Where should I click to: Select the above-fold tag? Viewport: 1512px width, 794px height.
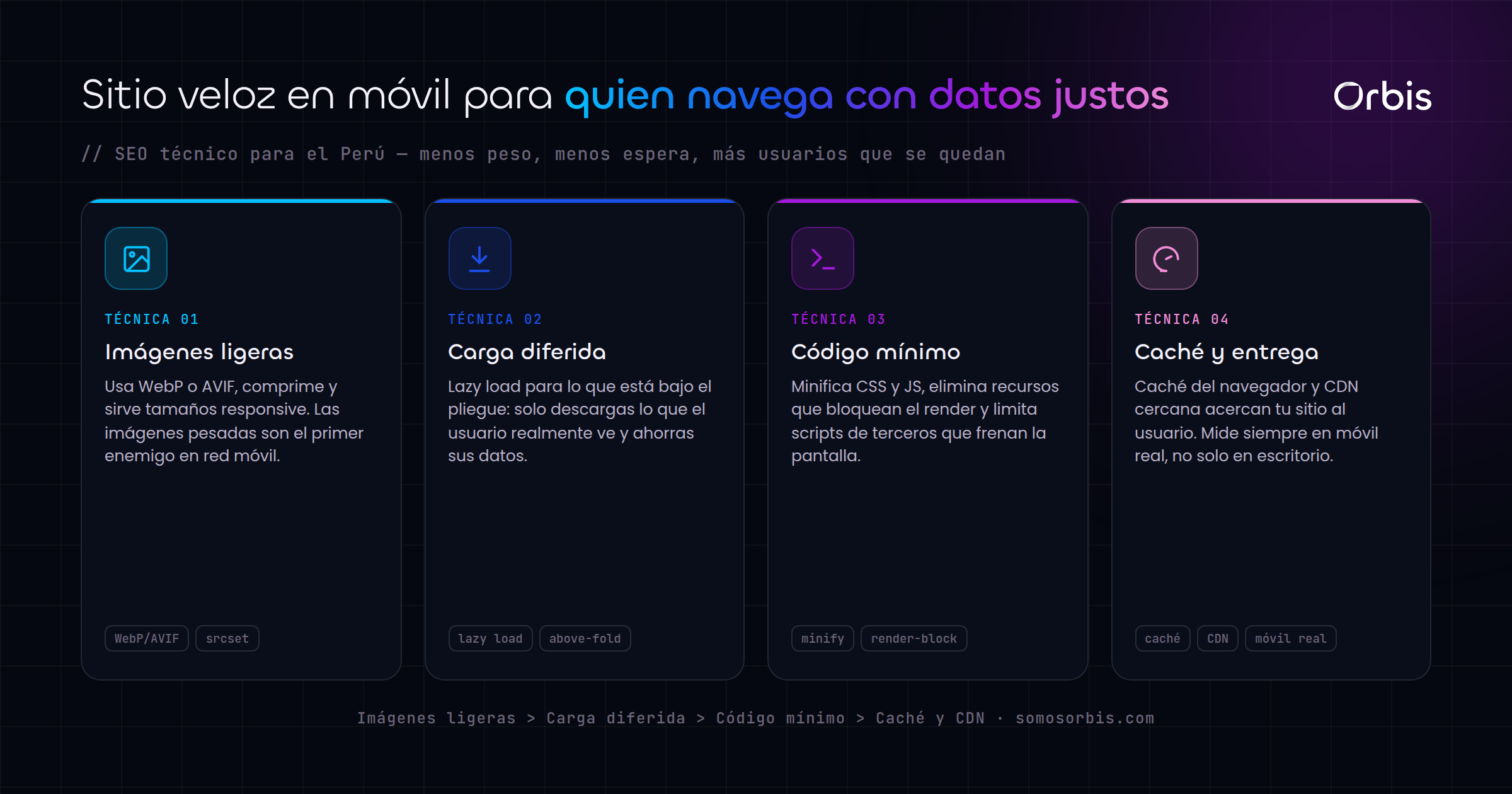(x=585, y=638)
